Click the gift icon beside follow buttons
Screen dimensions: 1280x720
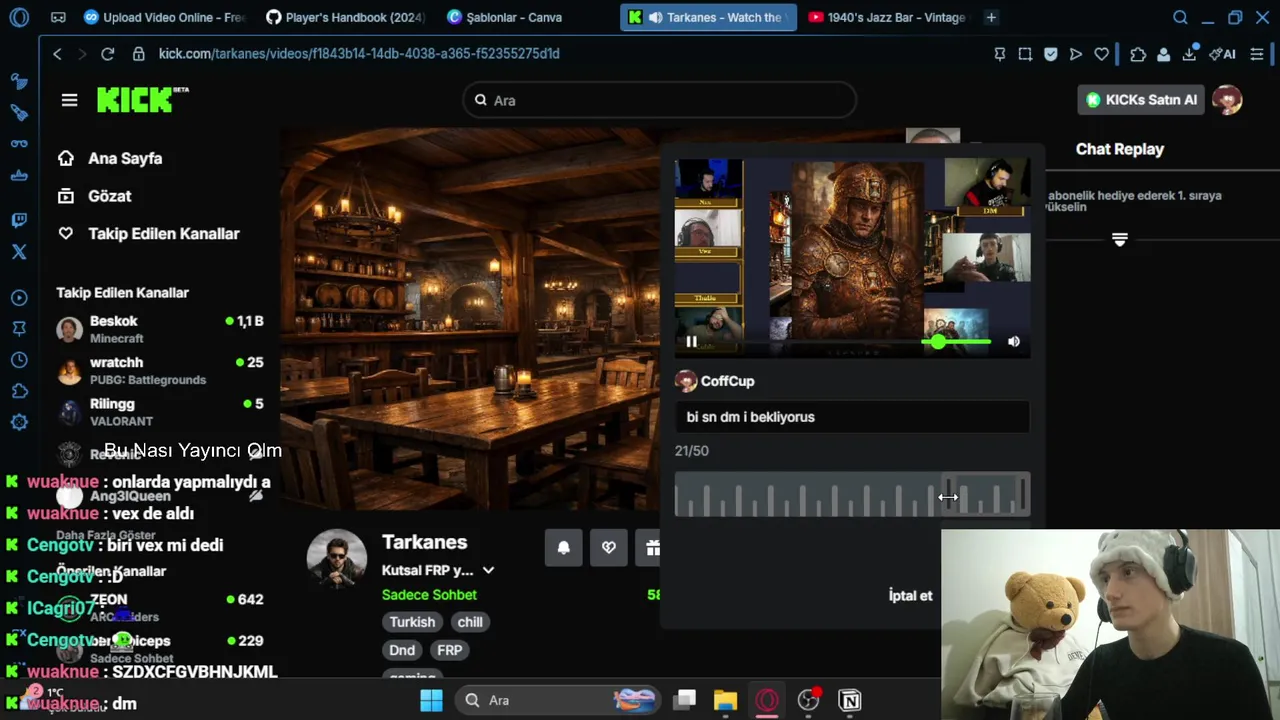coord(652,547)
